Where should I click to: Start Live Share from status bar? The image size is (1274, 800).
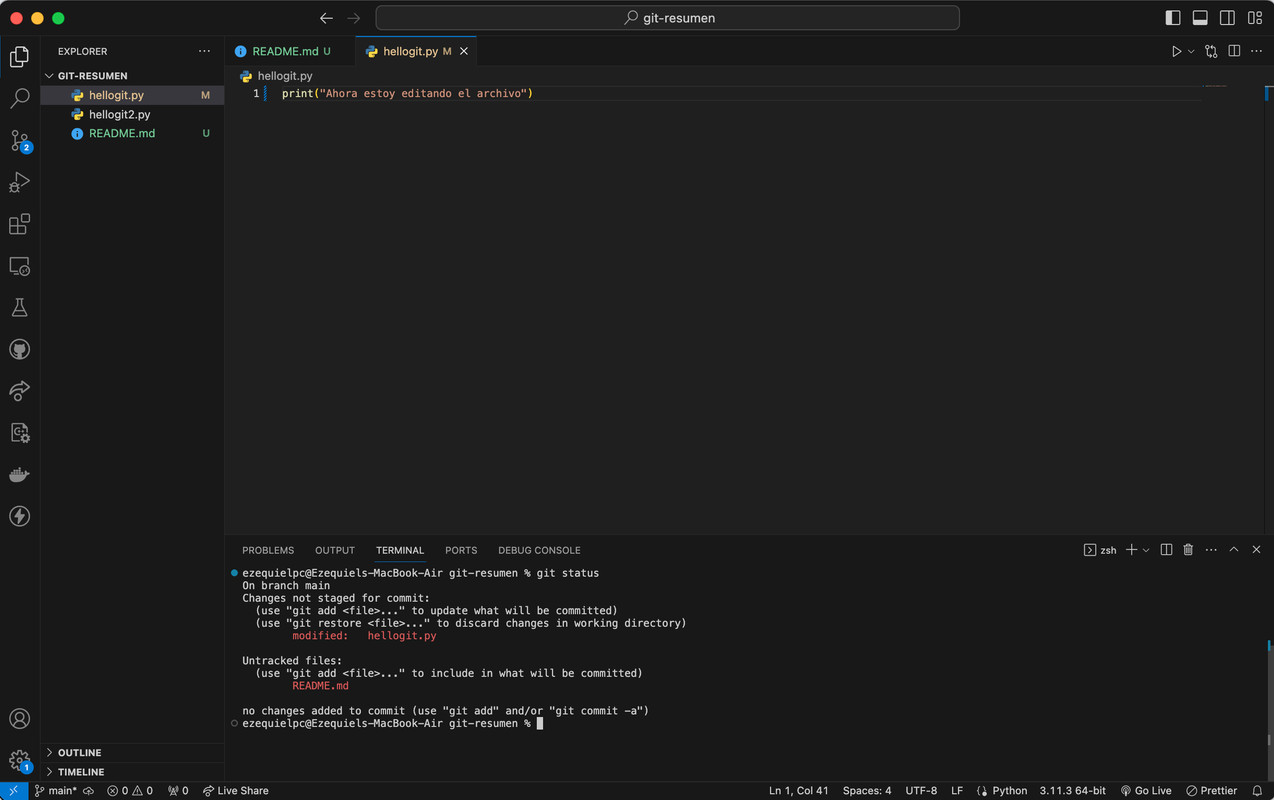click(235, 791)
